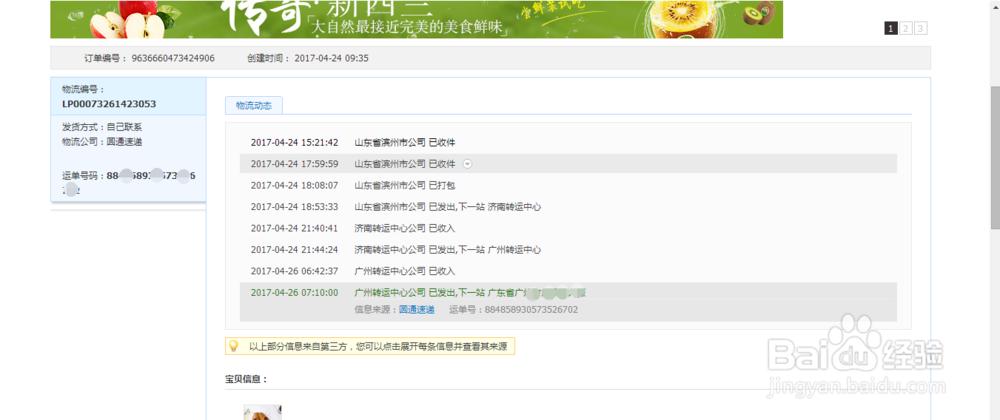Select logistics number LP00073261423053
This screenshot has height=420, width=1000.
[109, 104]
